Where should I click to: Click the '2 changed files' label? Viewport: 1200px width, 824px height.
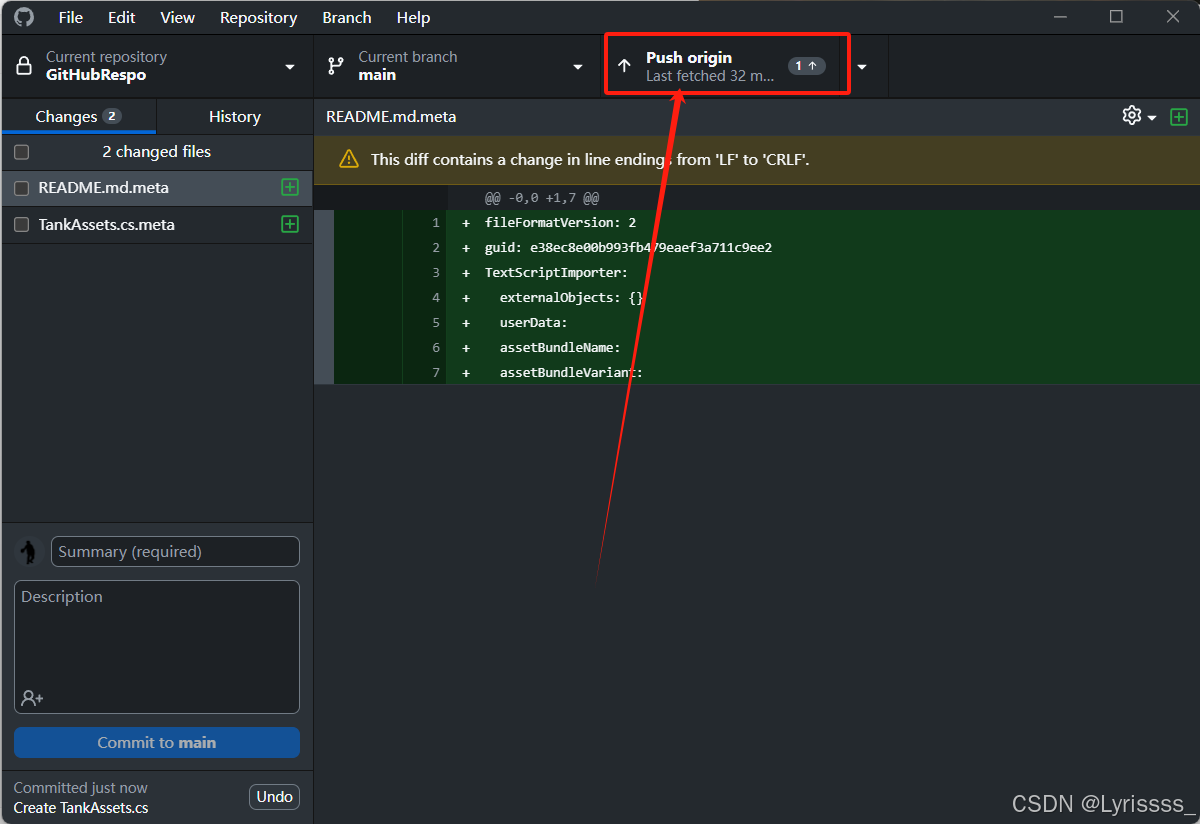click(x=157, y=152)
